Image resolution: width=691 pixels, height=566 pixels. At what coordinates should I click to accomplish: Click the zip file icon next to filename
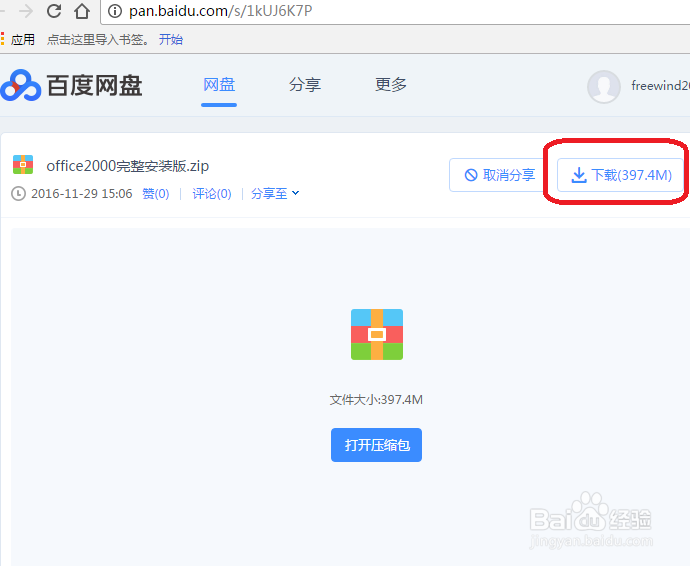coord(23,164)
